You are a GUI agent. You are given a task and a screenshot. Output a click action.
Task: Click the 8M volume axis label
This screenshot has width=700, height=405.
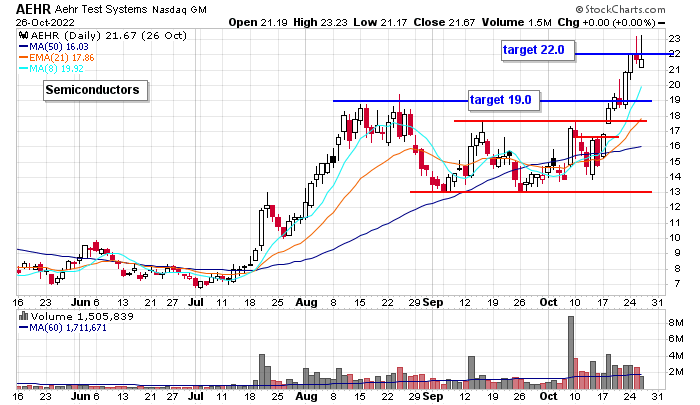pyautogui.click(x=675, y=323)
